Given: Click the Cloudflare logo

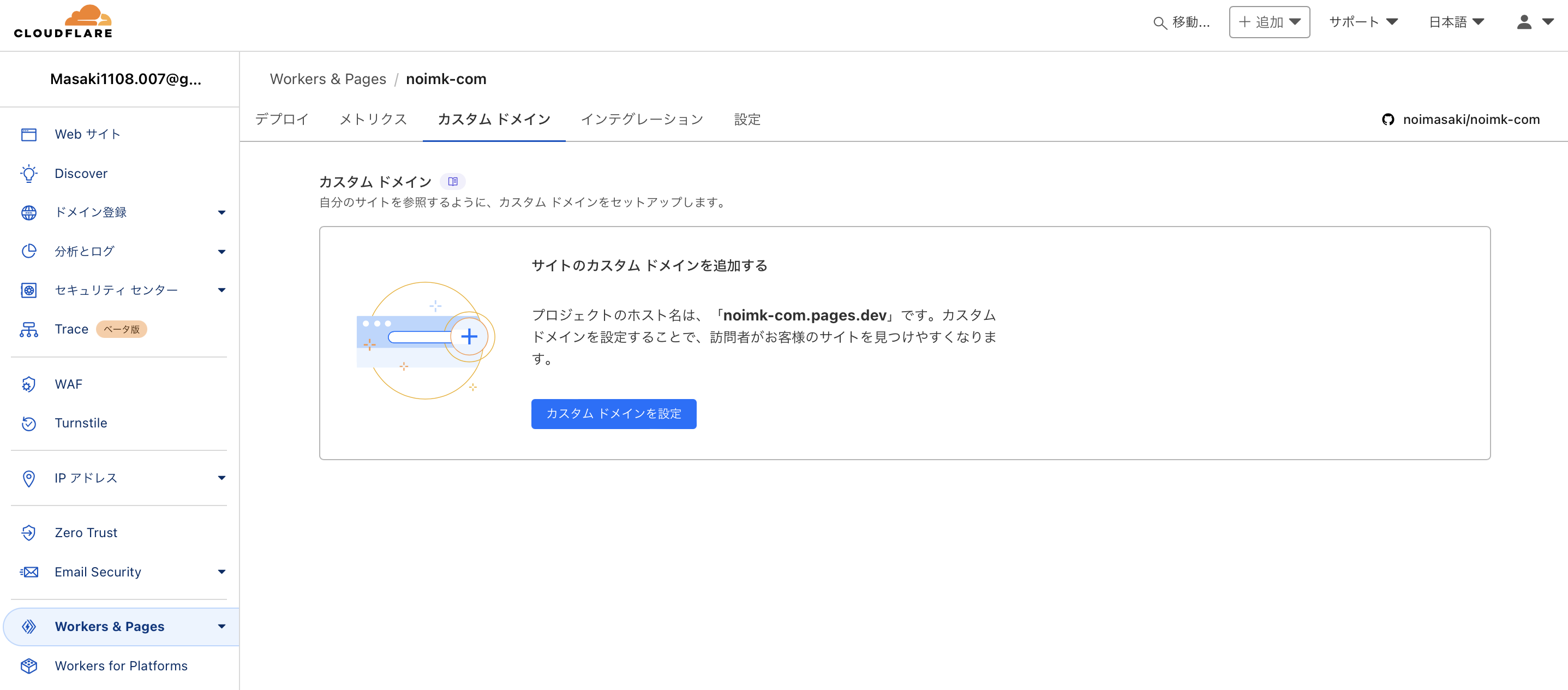Looking at the screenshot, I should [63, 22].
